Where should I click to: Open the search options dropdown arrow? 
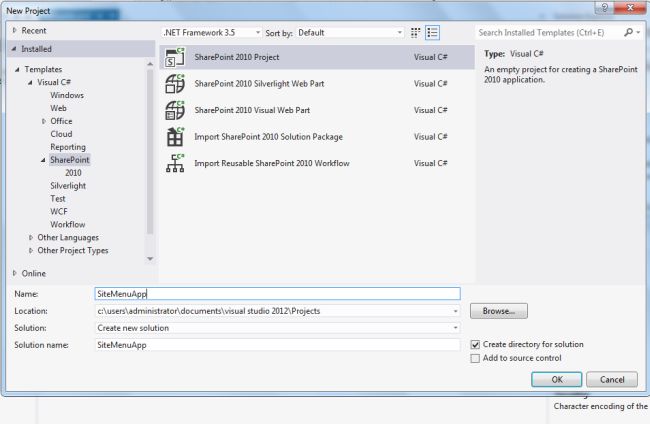point(638,32)
